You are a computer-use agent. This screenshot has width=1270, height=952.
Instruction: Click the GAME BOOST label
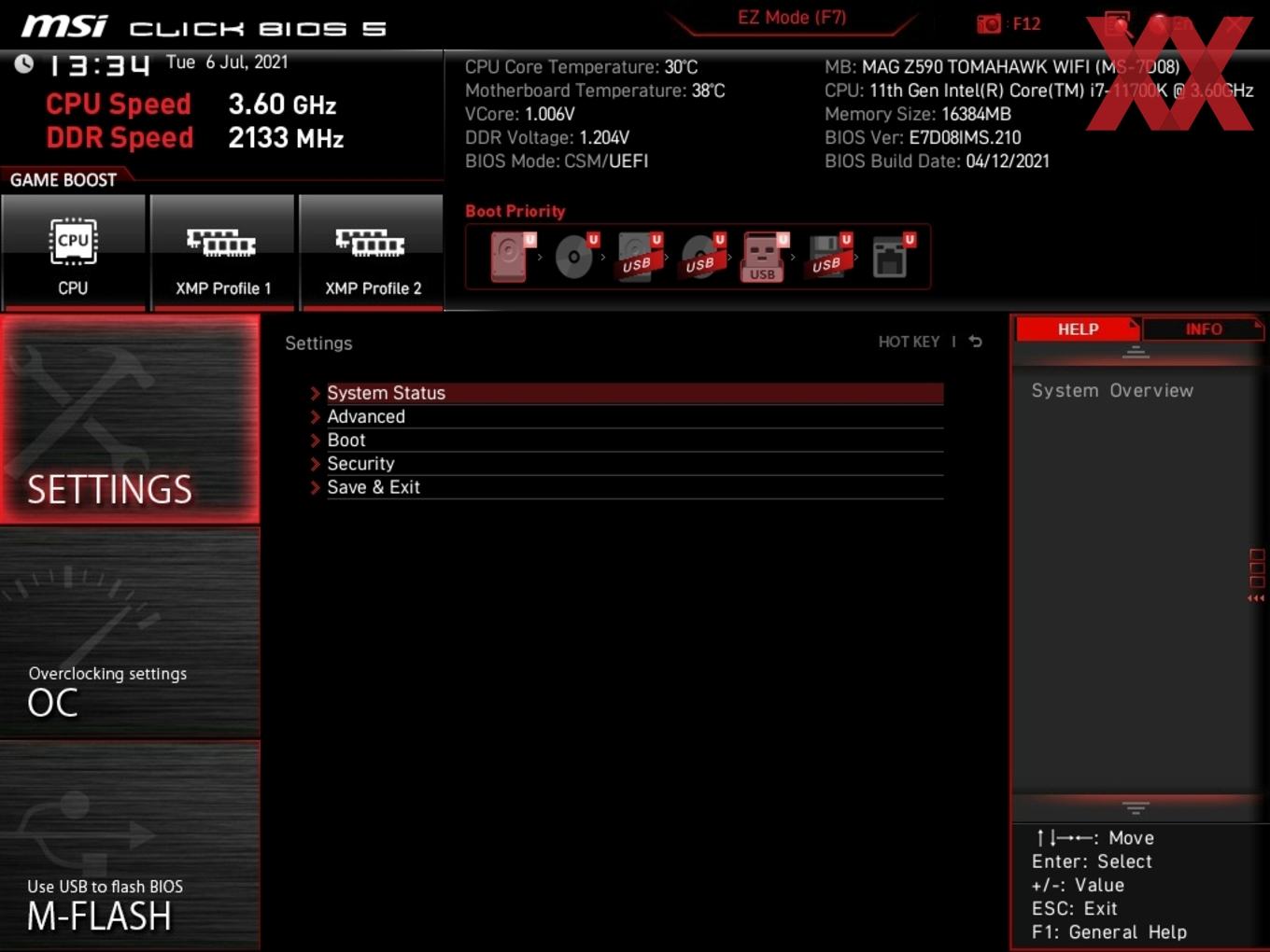[x=63, y=180]
